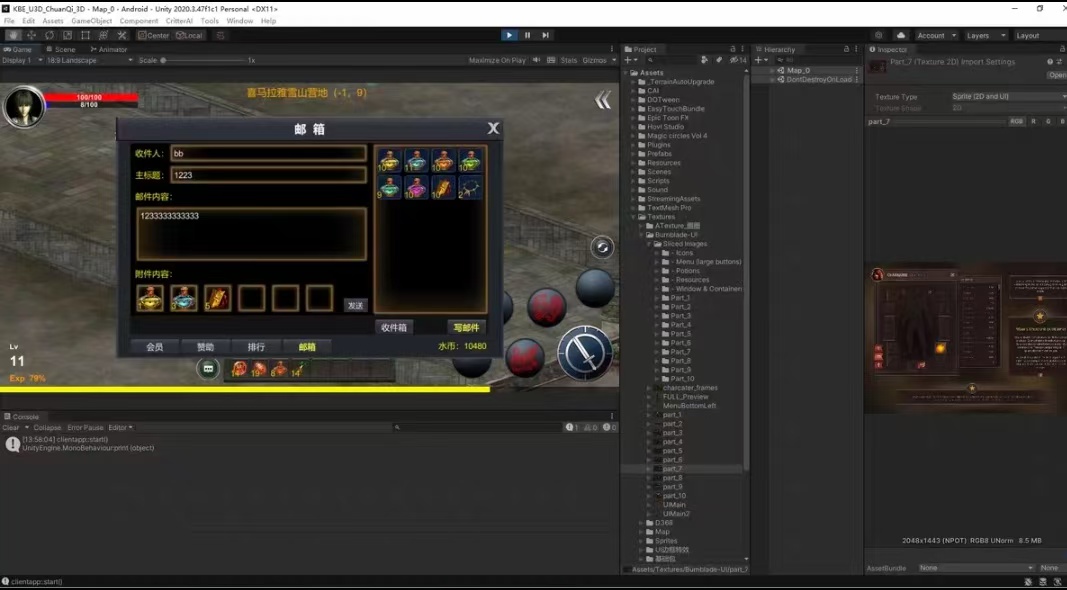This screenshot has width=1067, height=590.
Task: Click the Step frame button
Action: (545, 35)
